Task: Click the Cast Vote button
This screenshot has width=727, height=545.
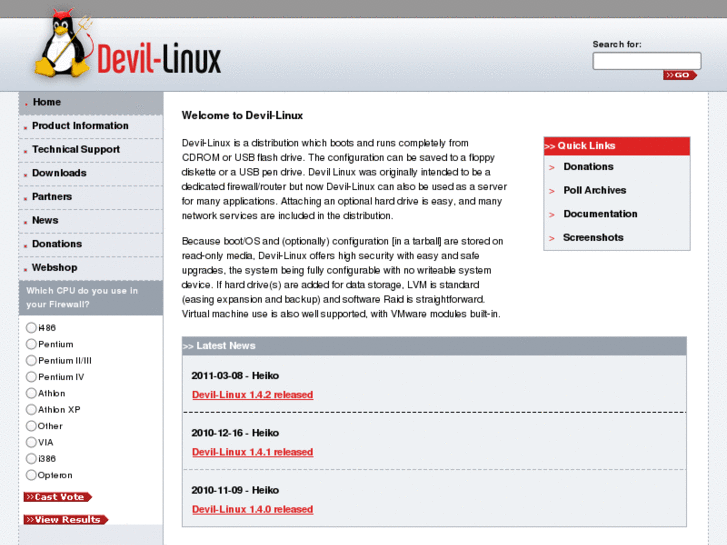Action: 57,497
